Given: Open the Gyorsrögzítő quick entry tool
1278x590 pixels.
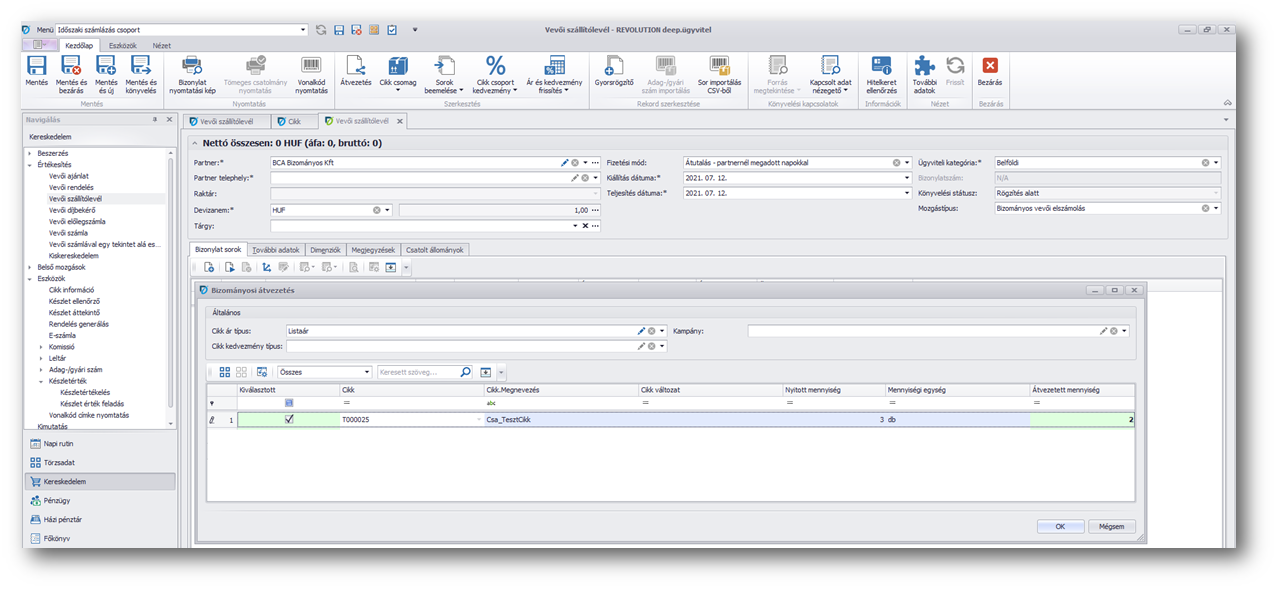Looking at the screenshot, I should pos(614,67).
